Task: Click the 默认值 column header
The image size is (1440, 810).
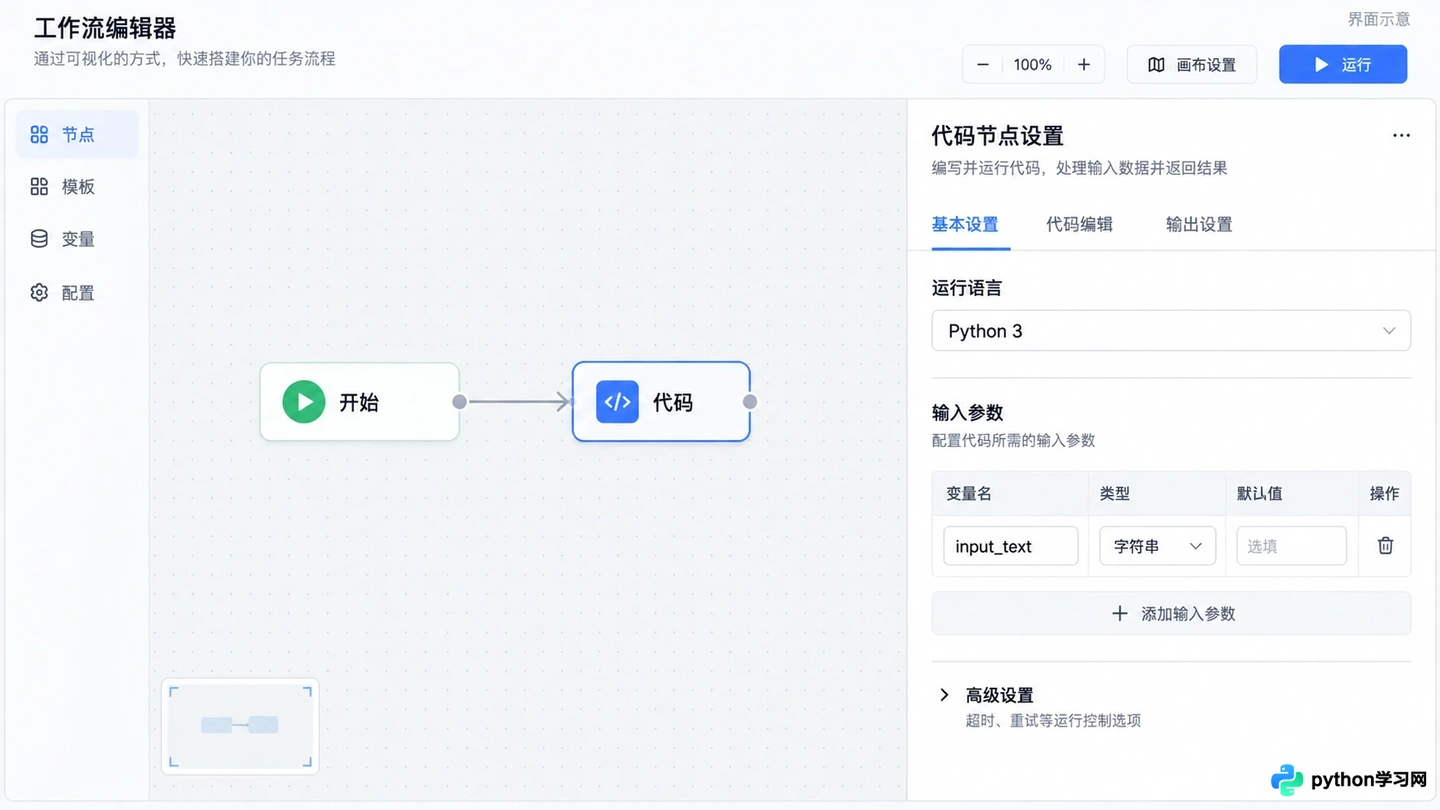Action: pyautogui.click(x=1260, y=494)
